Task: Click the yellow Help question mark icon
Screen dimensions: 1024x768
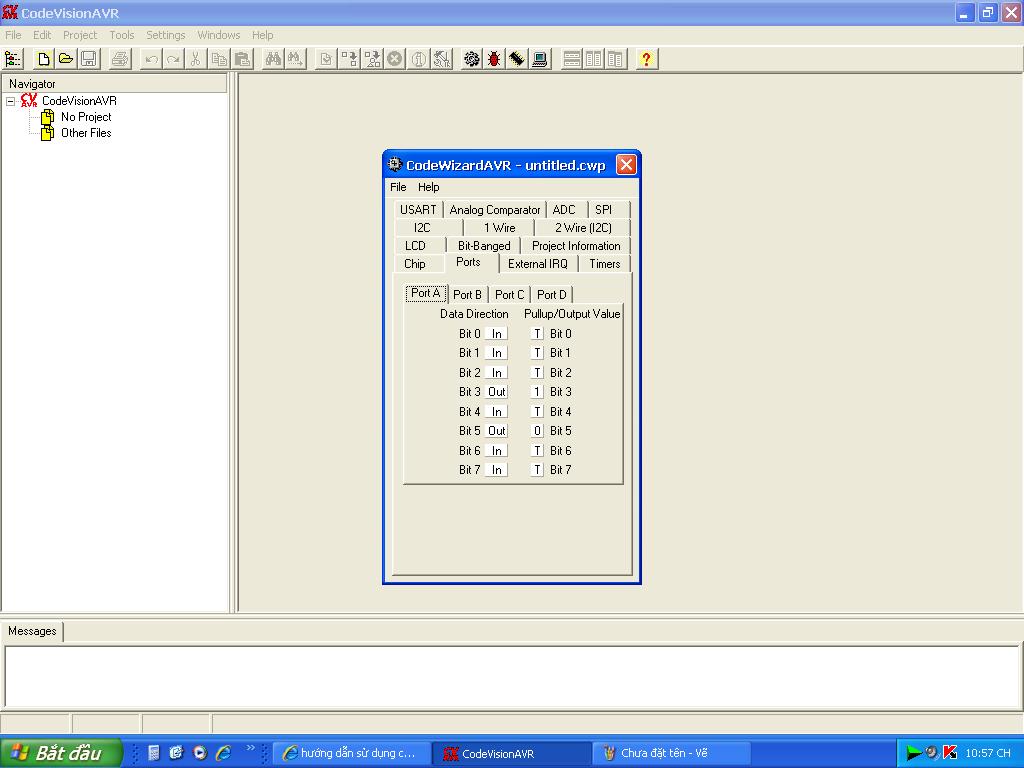Action: coord(647,59)
